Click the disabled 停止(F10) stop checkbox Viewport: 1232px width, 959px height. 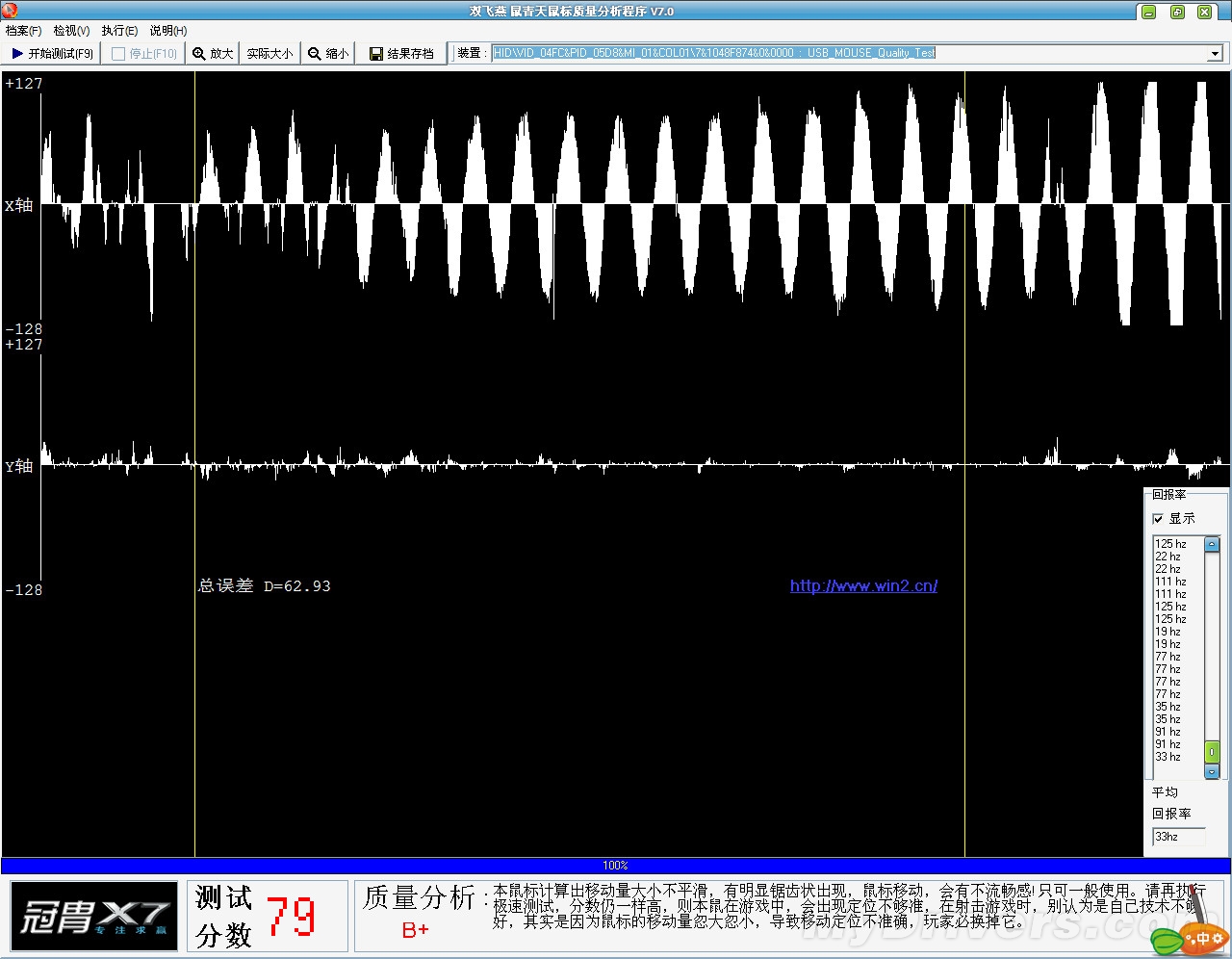[x=118, y=54]
